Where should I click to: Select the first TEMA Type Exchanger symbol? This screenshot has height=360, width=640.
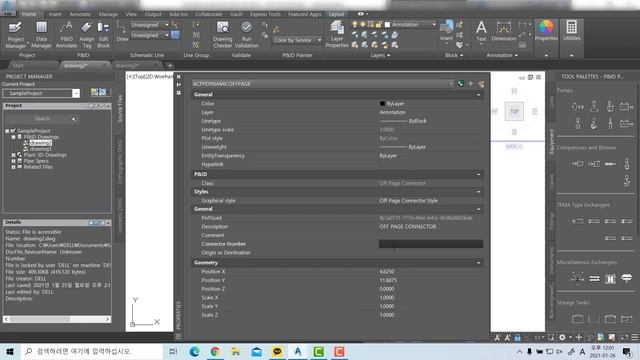tap(578, 221)
